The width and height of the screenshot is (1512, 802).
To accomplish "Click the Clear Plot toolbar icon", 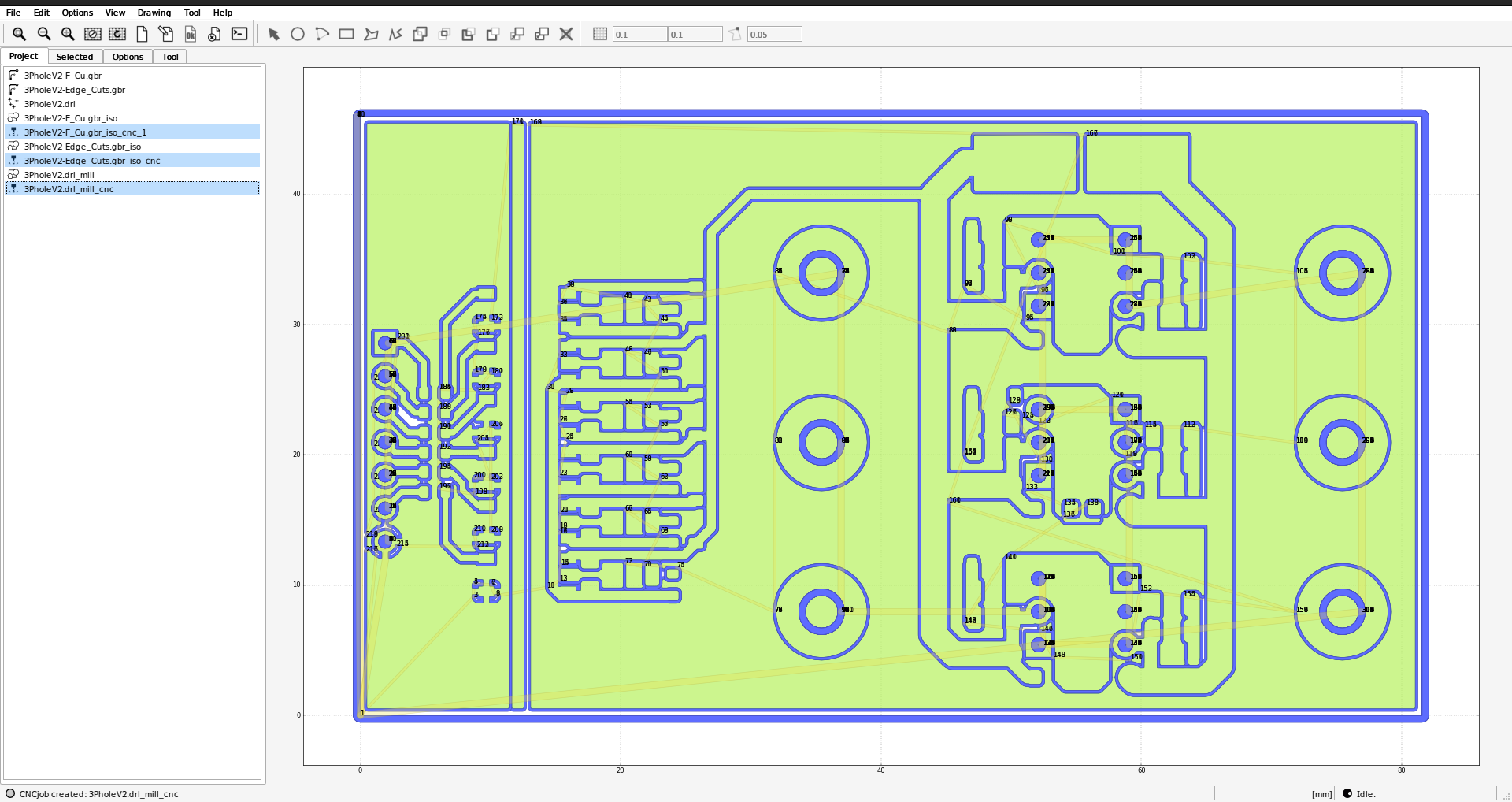I will pos(93,34).
